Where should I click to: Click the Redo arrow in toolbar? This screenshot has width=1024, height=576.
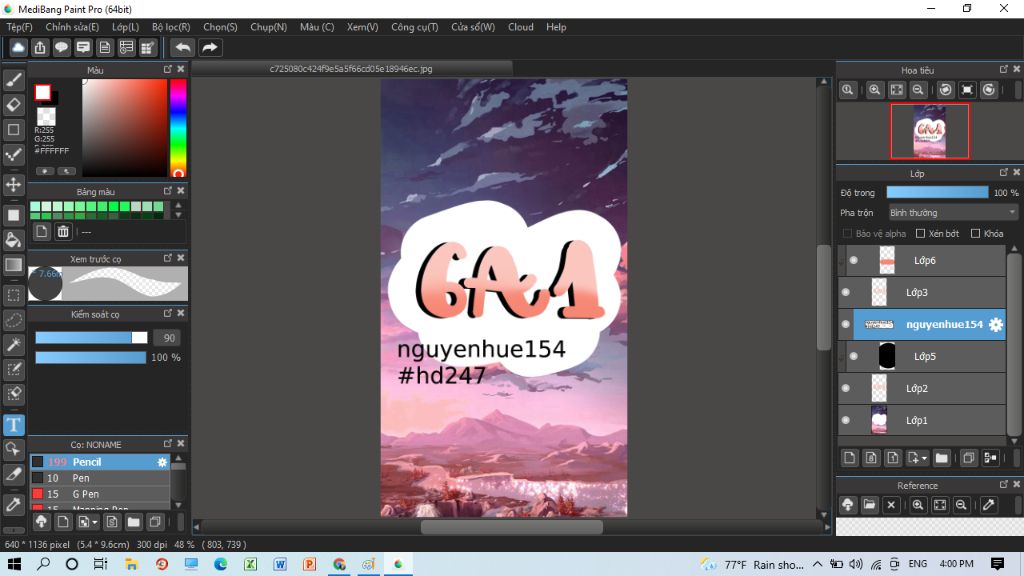tap(210, 48)
